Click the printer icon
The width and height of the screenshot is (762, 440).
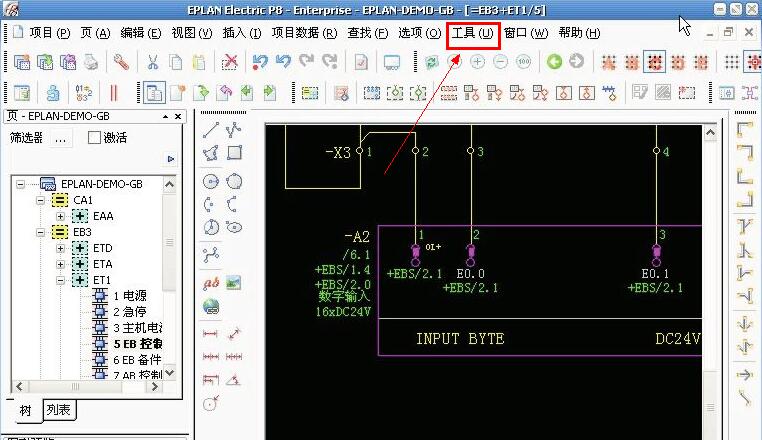(x=91, y=62)
